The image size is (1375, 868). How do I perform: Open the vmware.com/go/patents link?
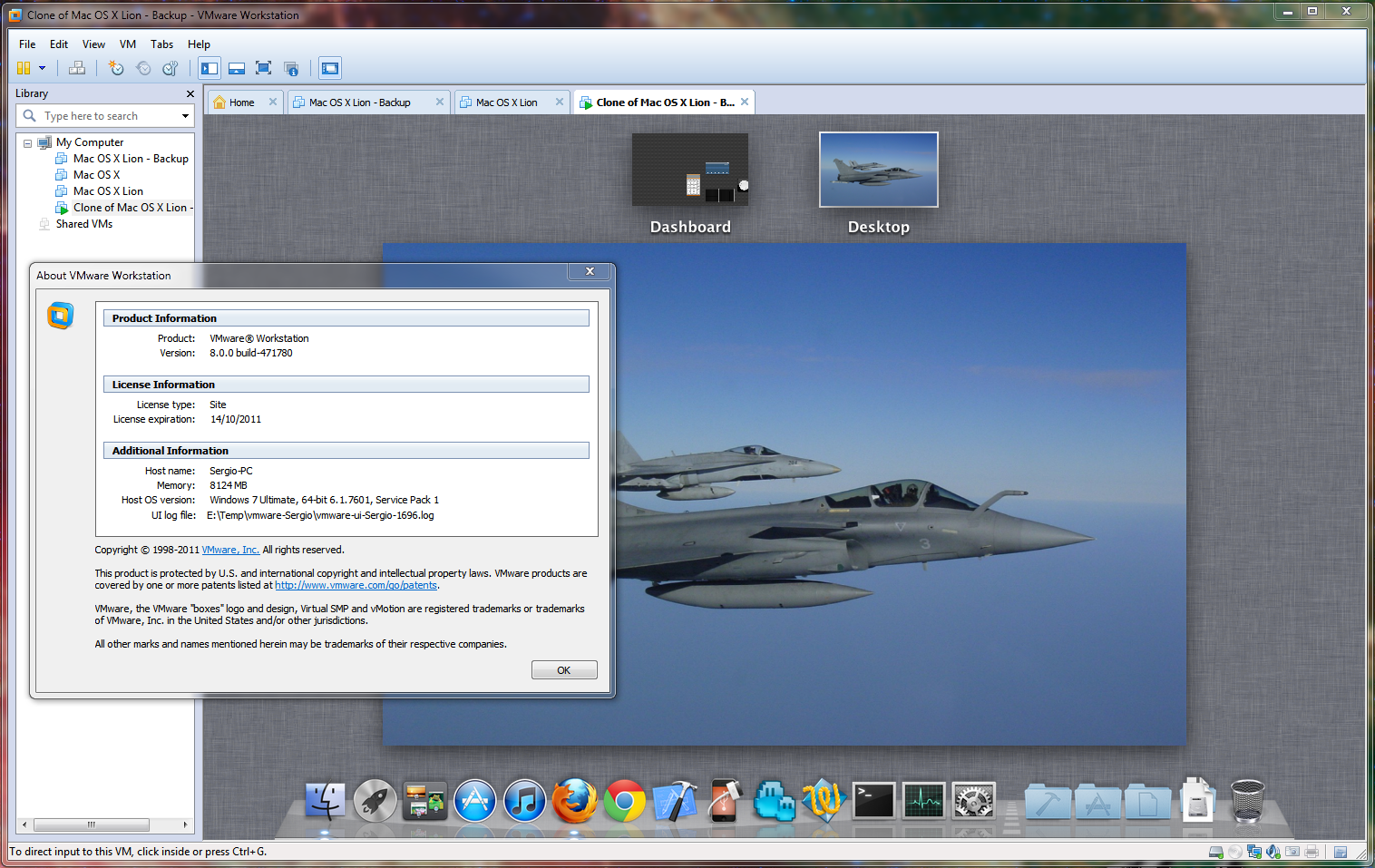pyautogui.click(x=356, y=585)
